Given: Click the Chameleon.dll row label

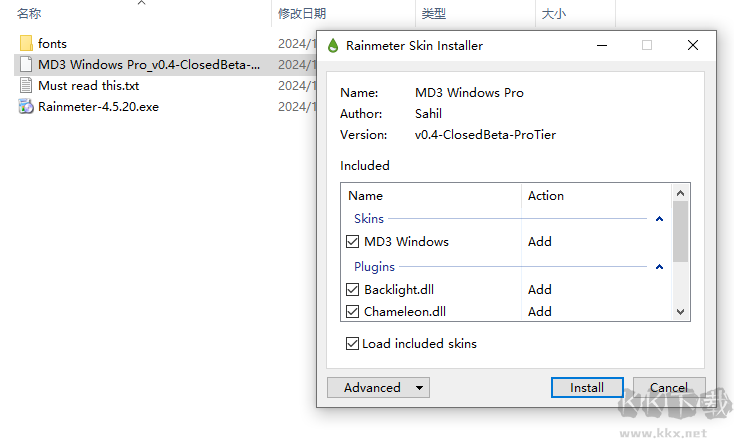Looking at the screenshot, I should 405,312.
